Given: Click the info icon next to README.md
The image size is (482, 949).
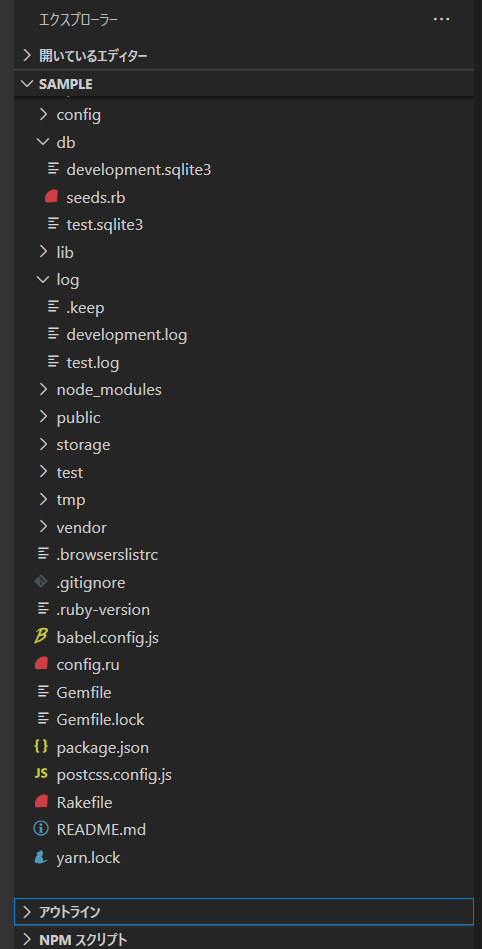Looking at the screenshot, I should (x=41, y=829).
